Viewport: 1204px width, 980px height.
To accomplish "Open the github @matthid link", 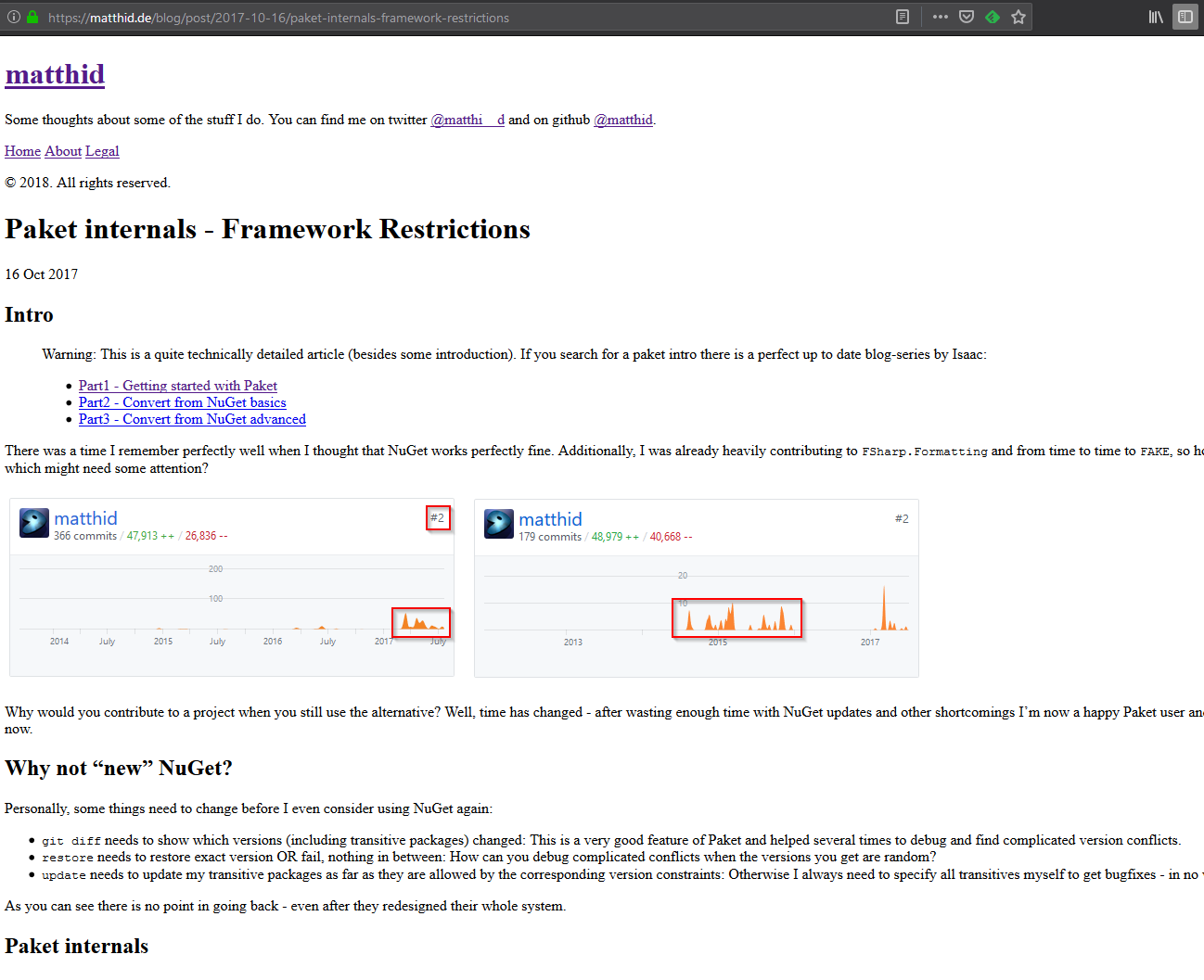I will 623,120.
